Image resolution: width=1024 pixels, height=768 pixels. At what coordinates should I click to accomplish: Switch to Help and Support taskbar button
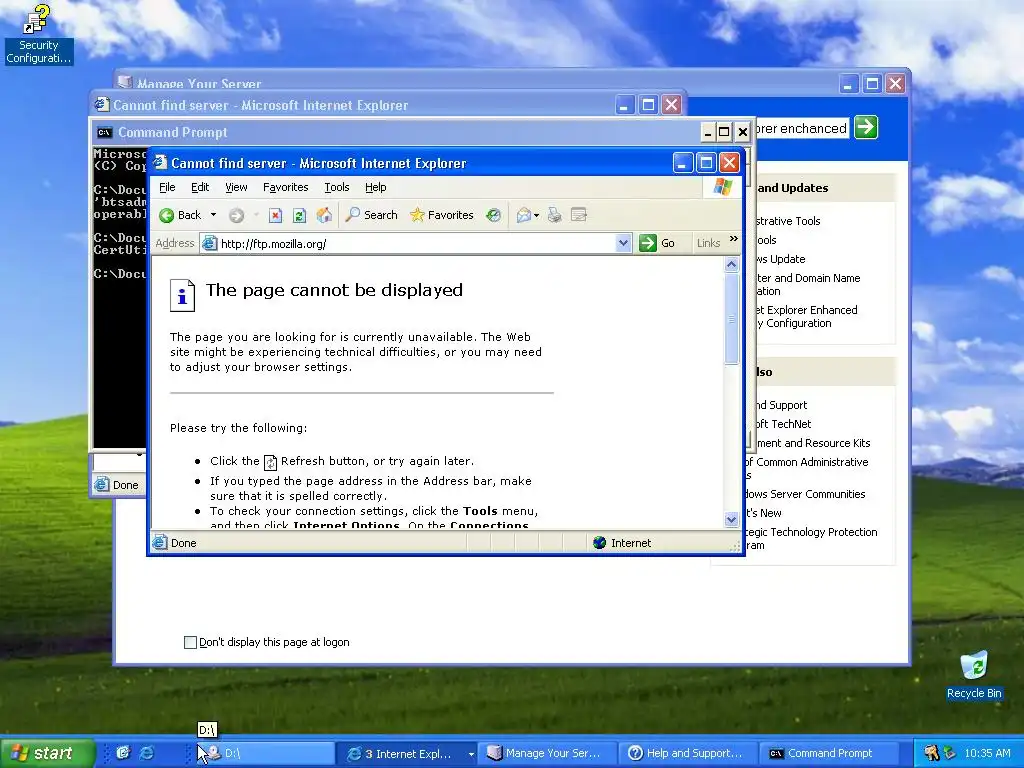[688, 753]
